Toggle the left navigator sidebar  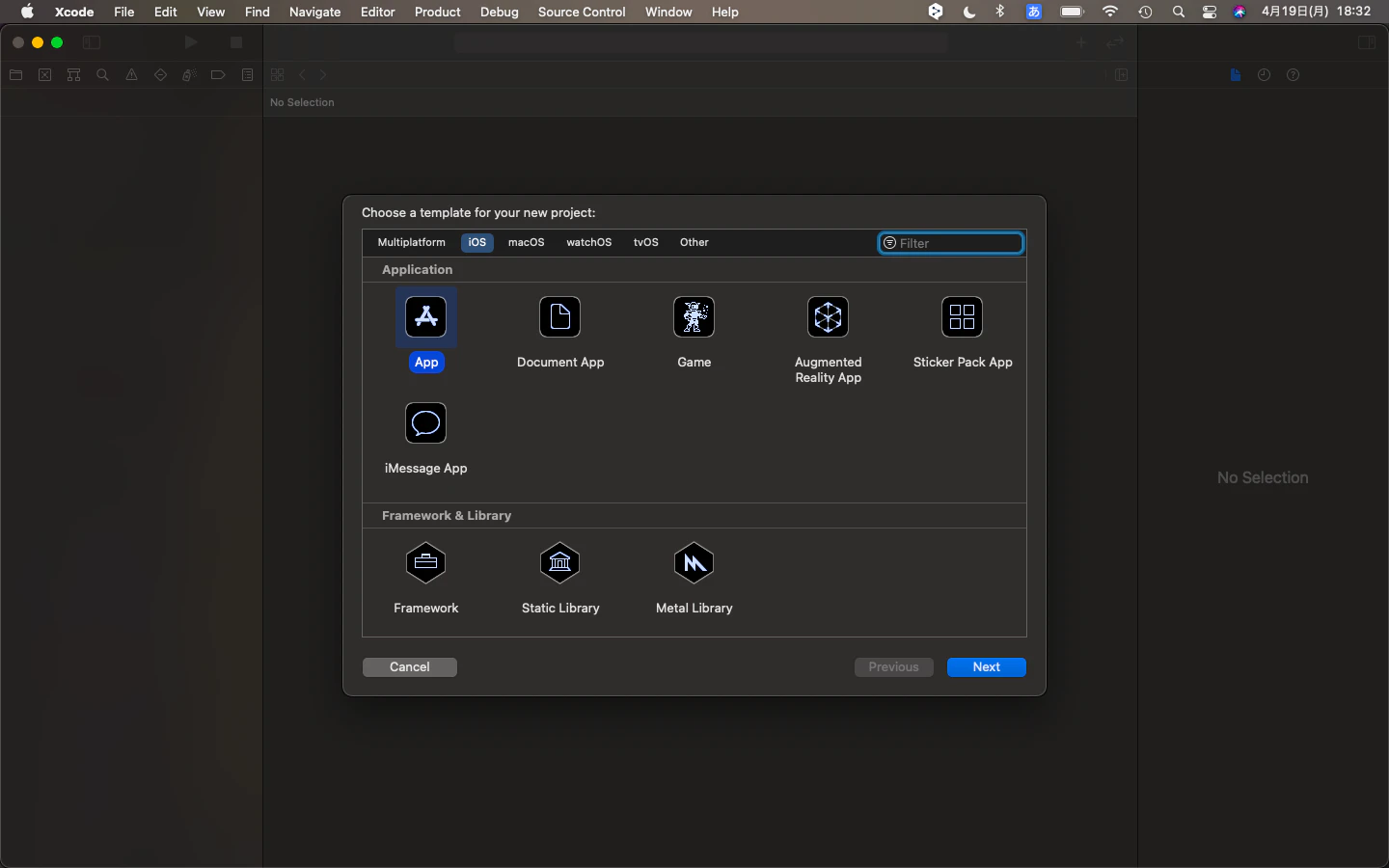[92, 42]
